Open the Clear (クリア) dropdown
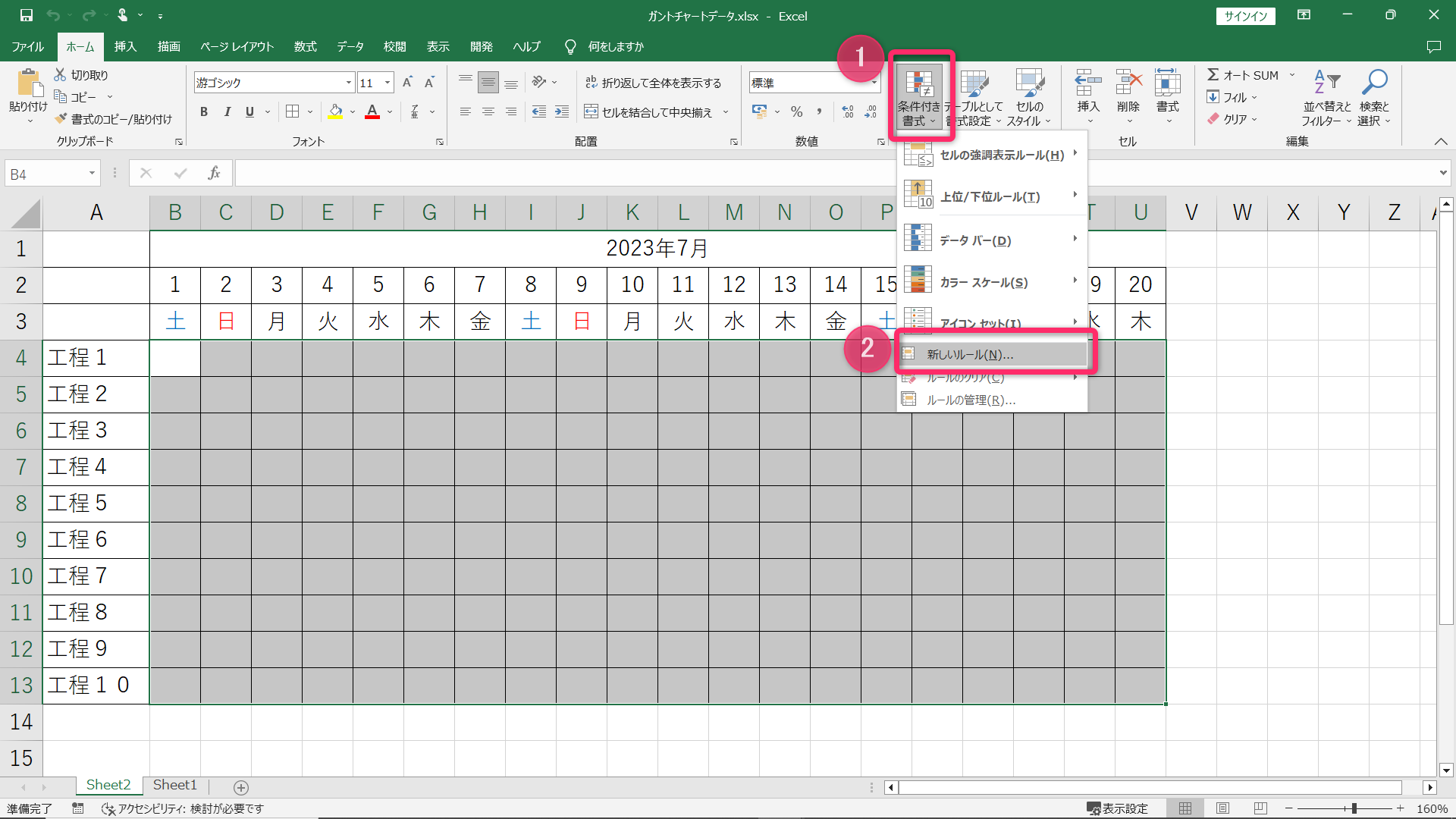Image resolution: width=1456 pixels, height=819 pixels. 1232,119
